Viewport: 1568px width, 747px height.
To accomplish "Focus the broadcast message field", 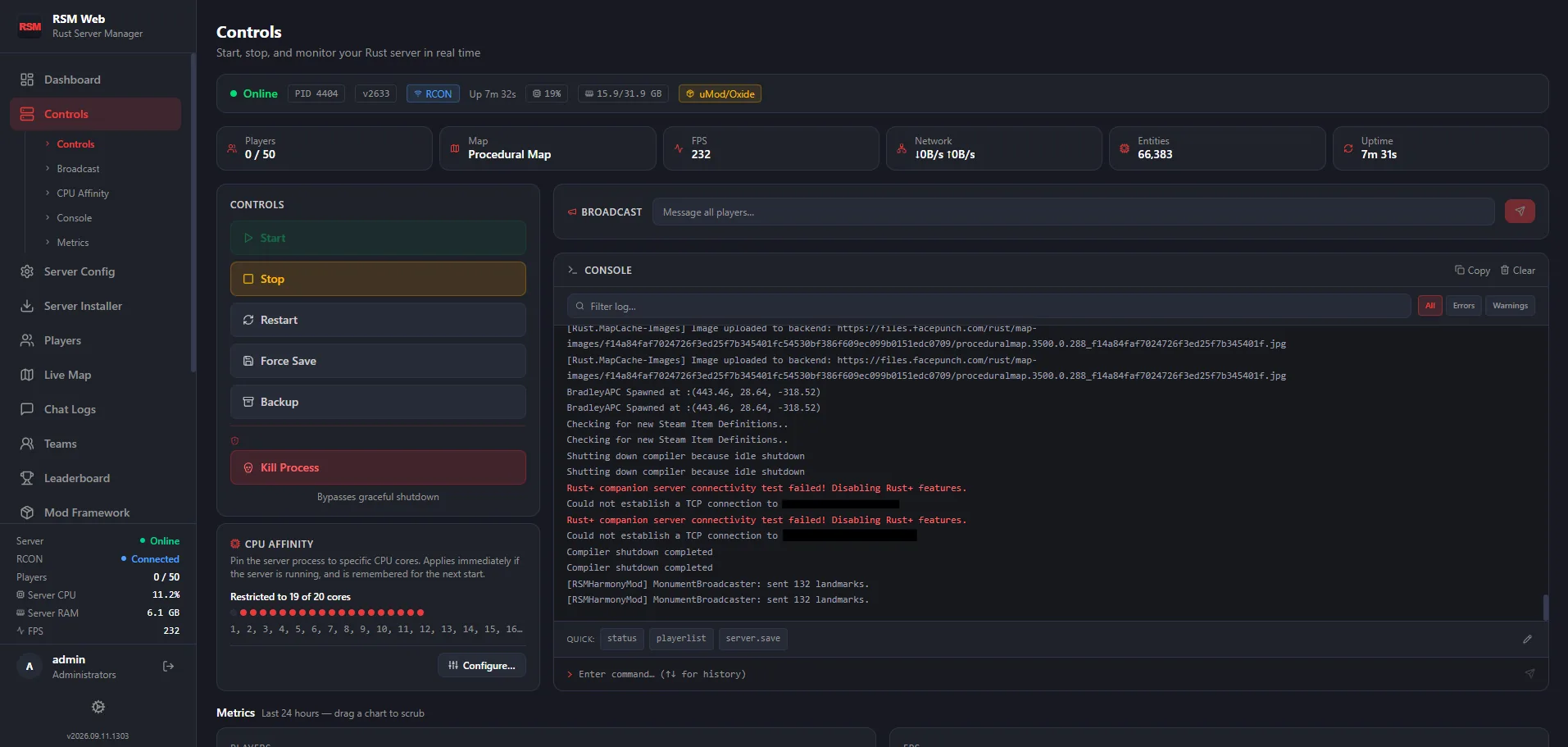I will click(1073, 212).
